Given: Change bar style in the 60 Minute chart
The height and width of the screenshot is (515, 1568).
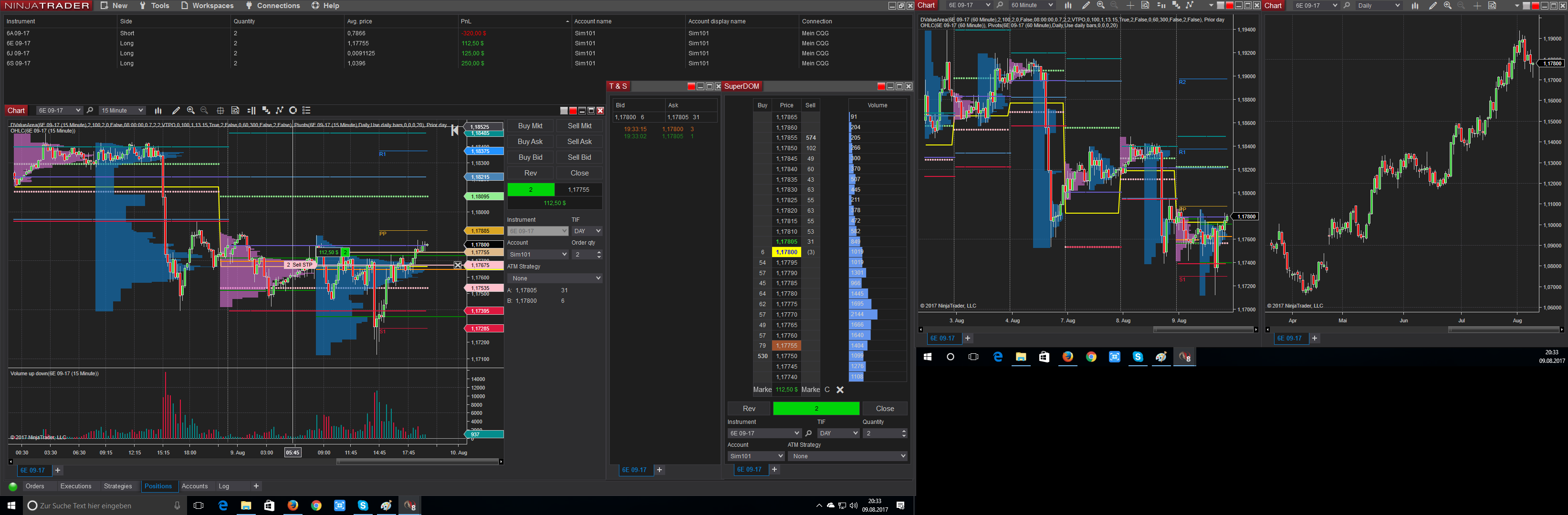Looking at the screenshot, I should click(x=1067, y=5).
